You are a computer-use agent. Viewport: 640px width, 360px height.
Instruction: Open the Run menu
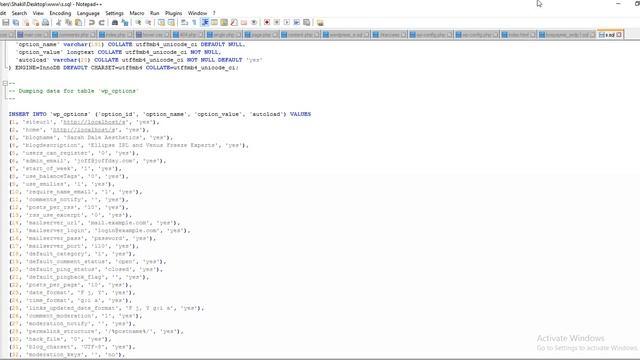click(x=154, y=13)
